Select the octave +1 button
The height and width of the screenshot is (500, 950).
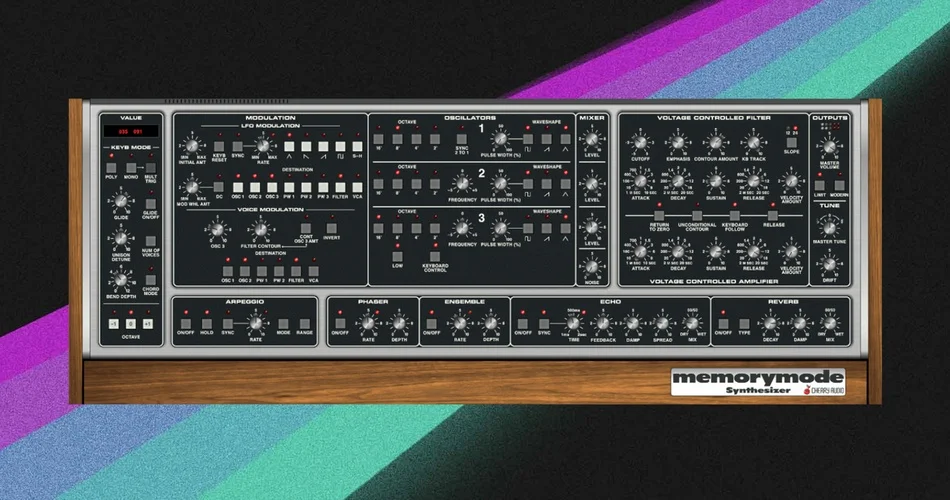(148, 324)
